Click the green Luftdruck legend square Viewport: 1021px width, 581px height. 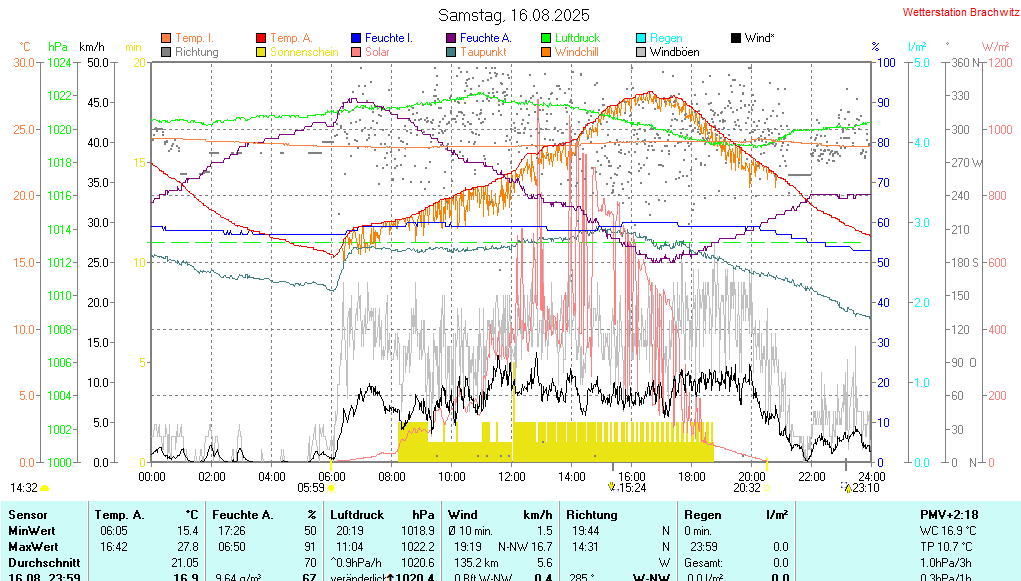coord(546,38)
